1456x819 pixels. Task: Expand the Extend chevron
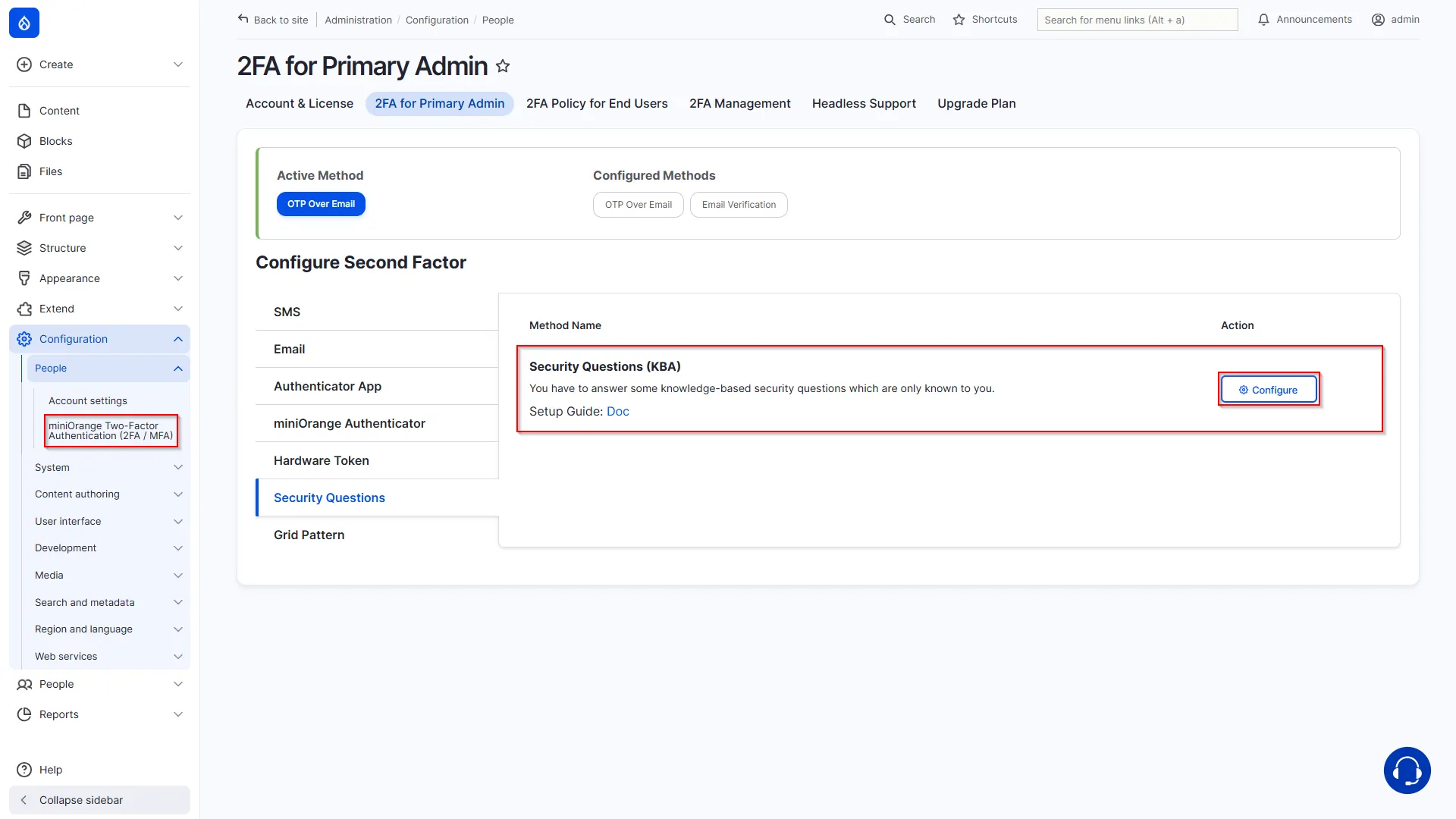coord(178,309)
